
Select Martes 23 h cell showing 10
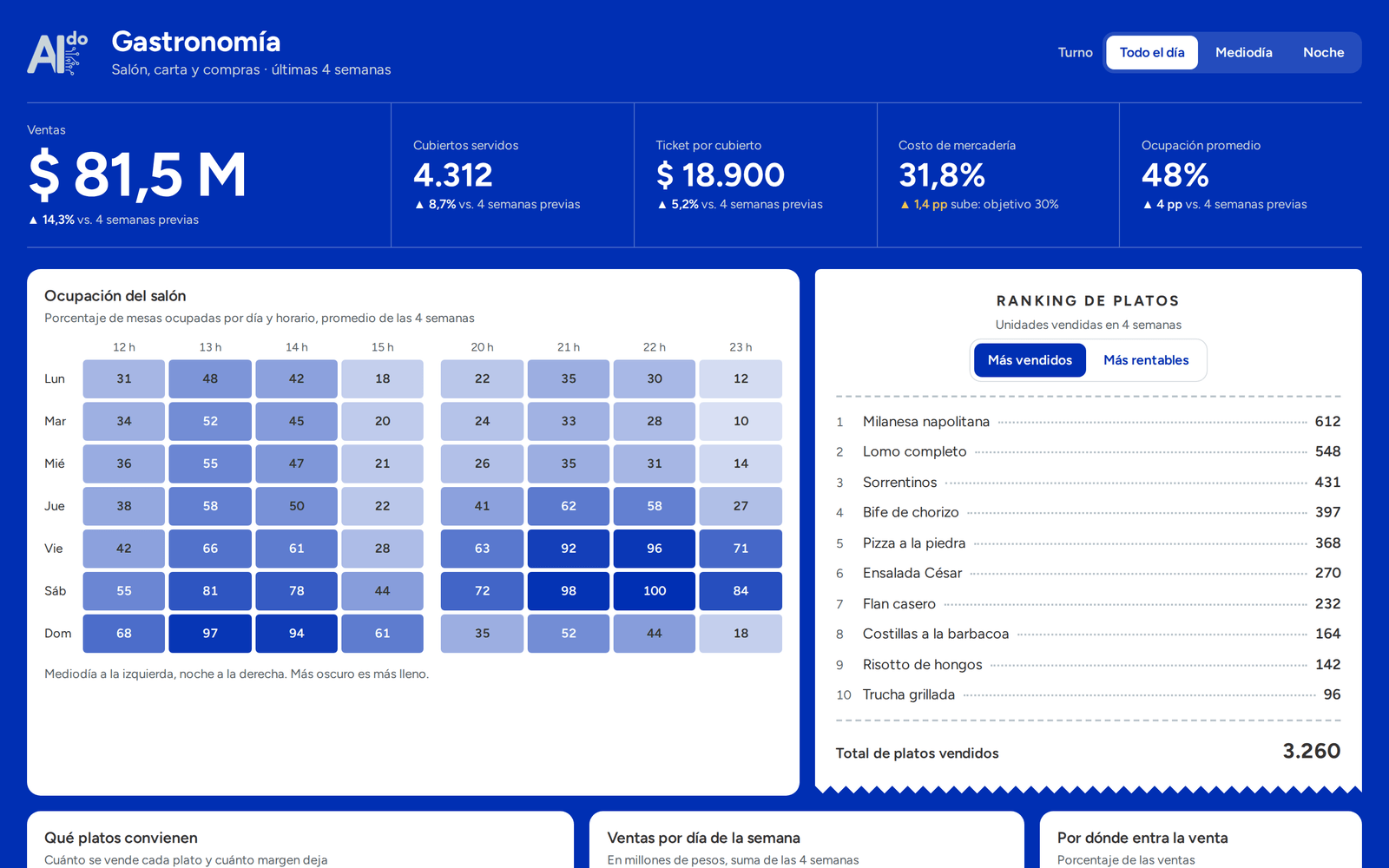(x=741, y=421)
